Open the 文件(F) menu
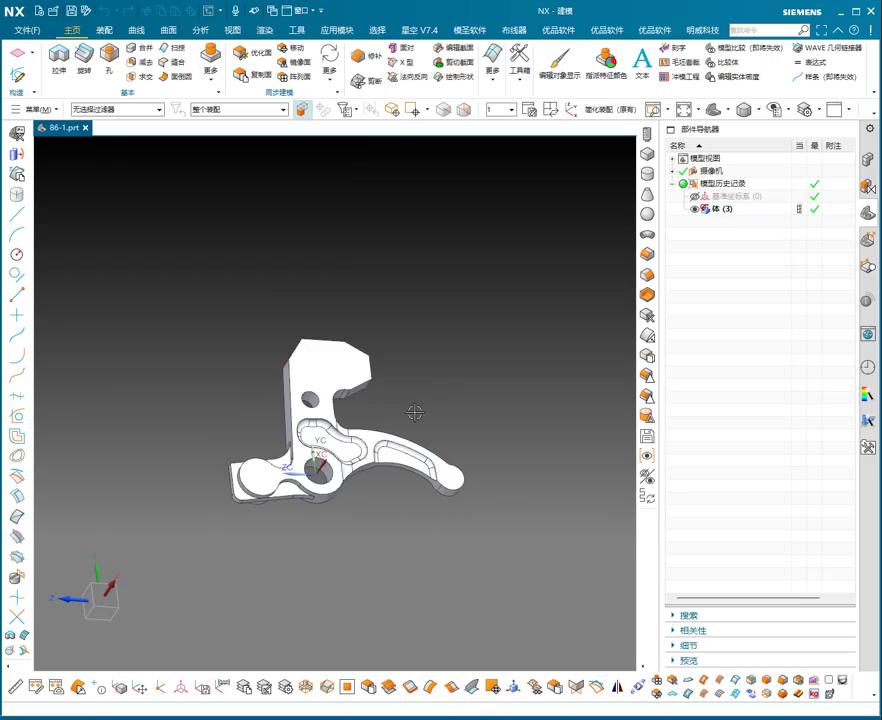 [x=27, y=30]
